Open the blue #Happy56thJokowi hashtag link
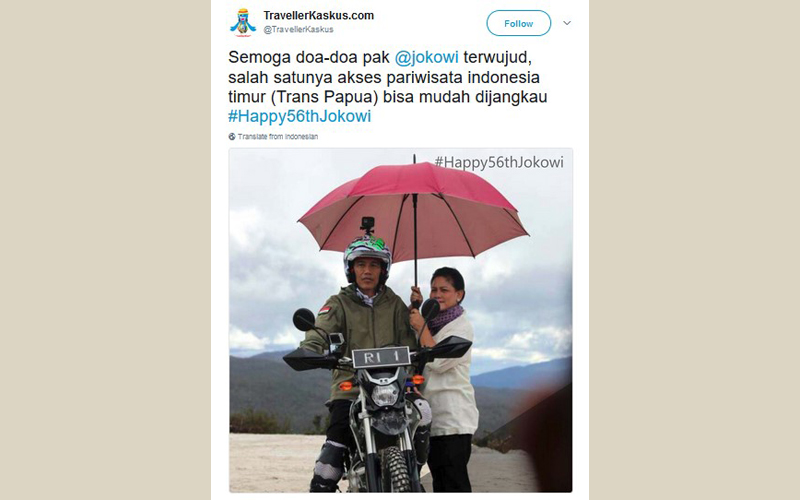The height and width of the screenshot is (500, 800). click(x=299, y=116)
